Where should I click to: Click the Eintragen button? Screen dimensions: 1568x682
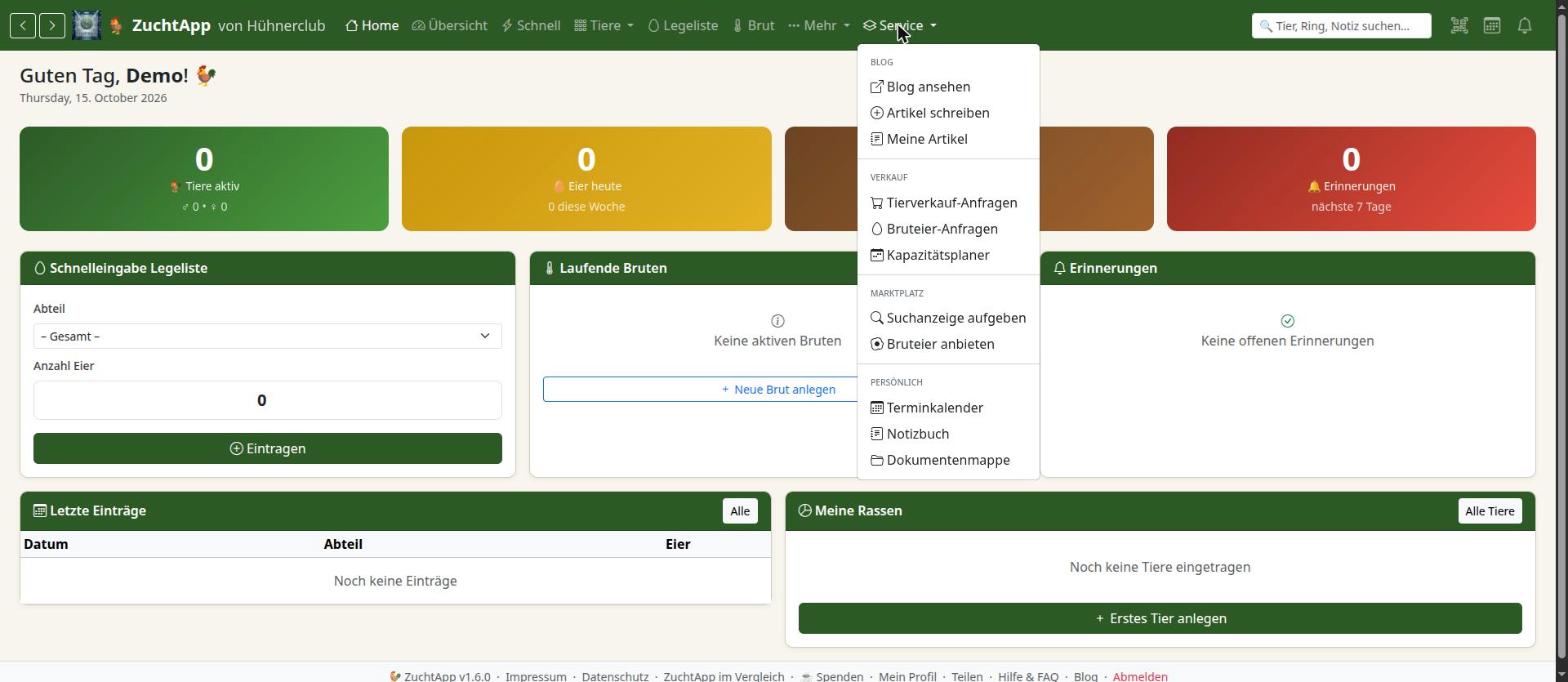[x=267, y=448]
